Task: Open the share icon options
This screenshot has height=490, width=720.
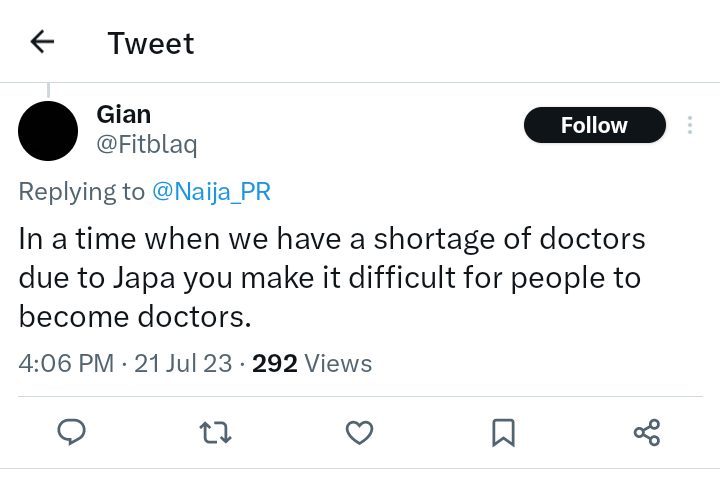Action: [x=647, y=432]
